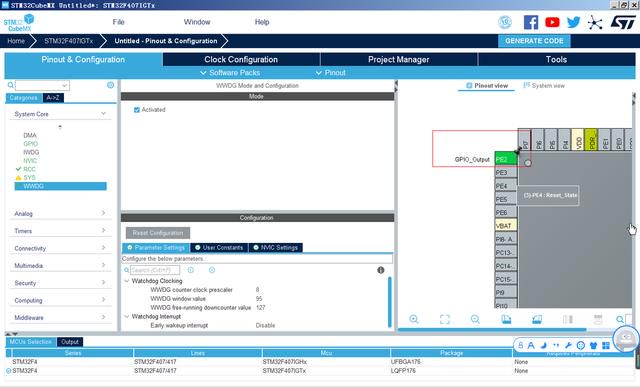This screenshot has width=640, height=388.
Task: Select IWDG in System Core list
Action: click(x=31, y=152)
